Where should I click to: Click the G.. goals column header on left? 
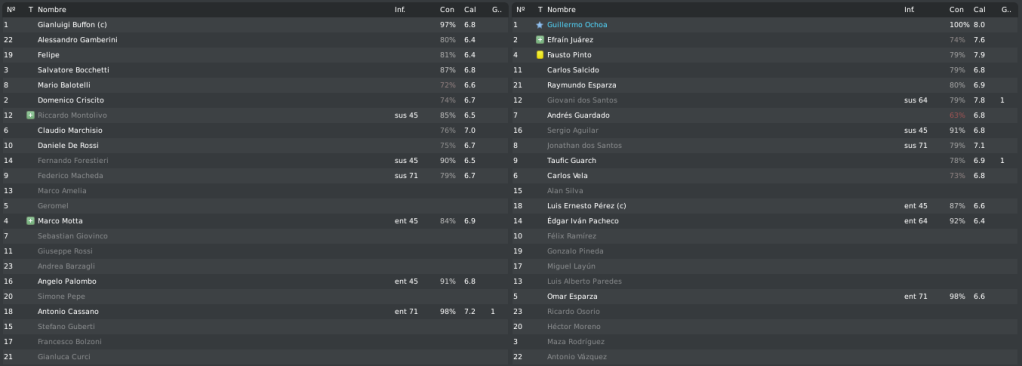tap(497, 10)
